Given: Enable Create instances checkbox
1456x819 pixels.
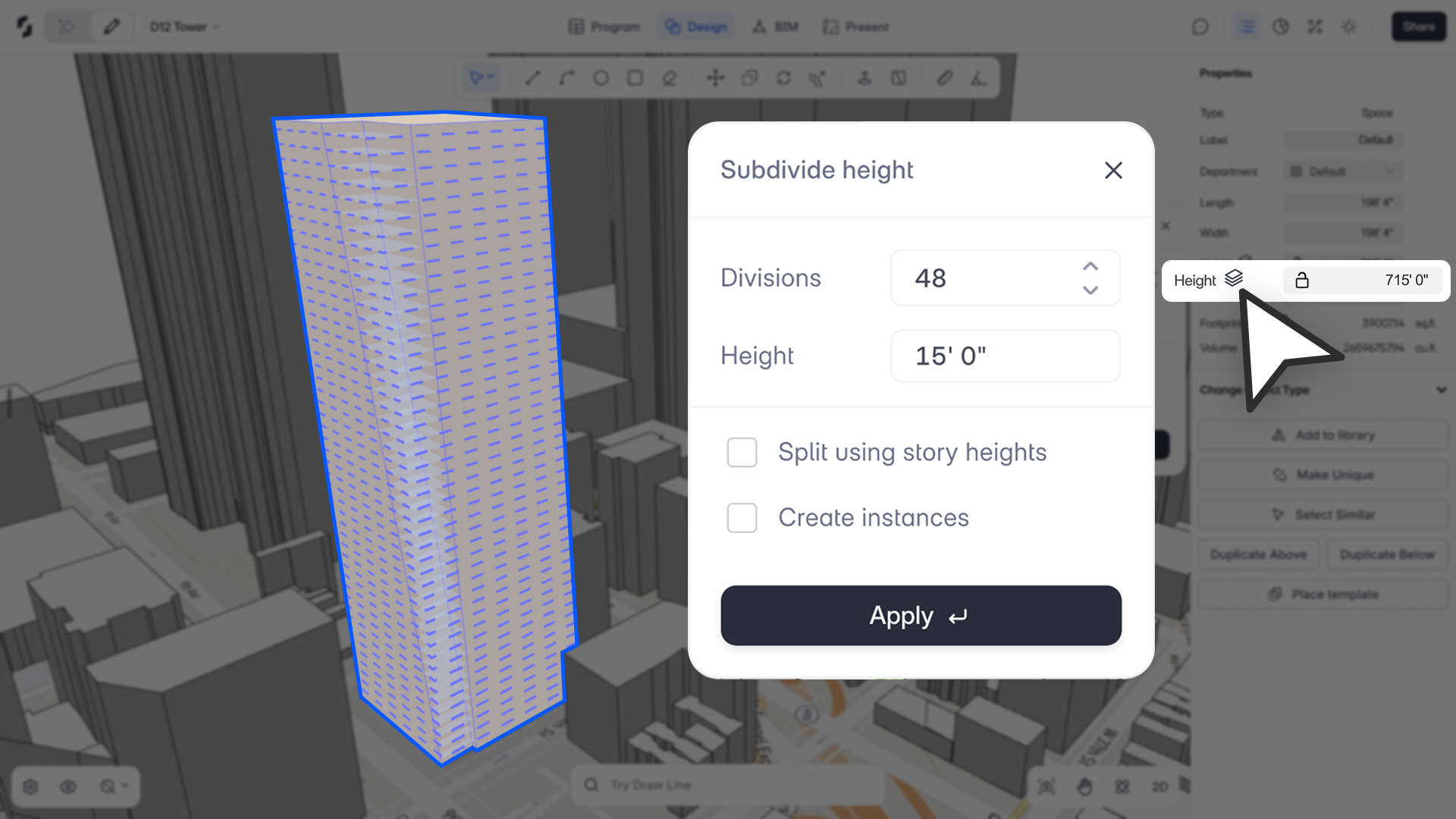Looking at the screenshot, I should pos(742,518).
